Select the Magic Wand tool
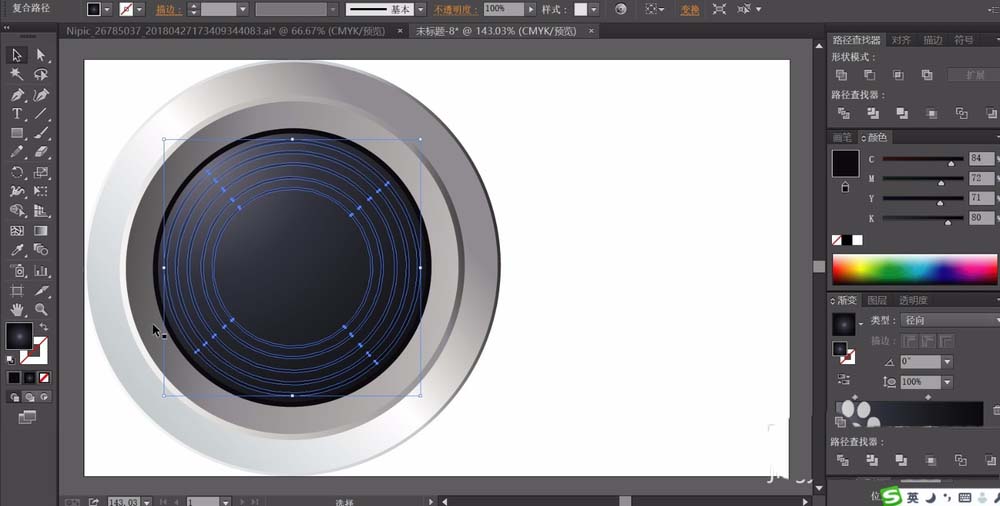 (17, 75)
